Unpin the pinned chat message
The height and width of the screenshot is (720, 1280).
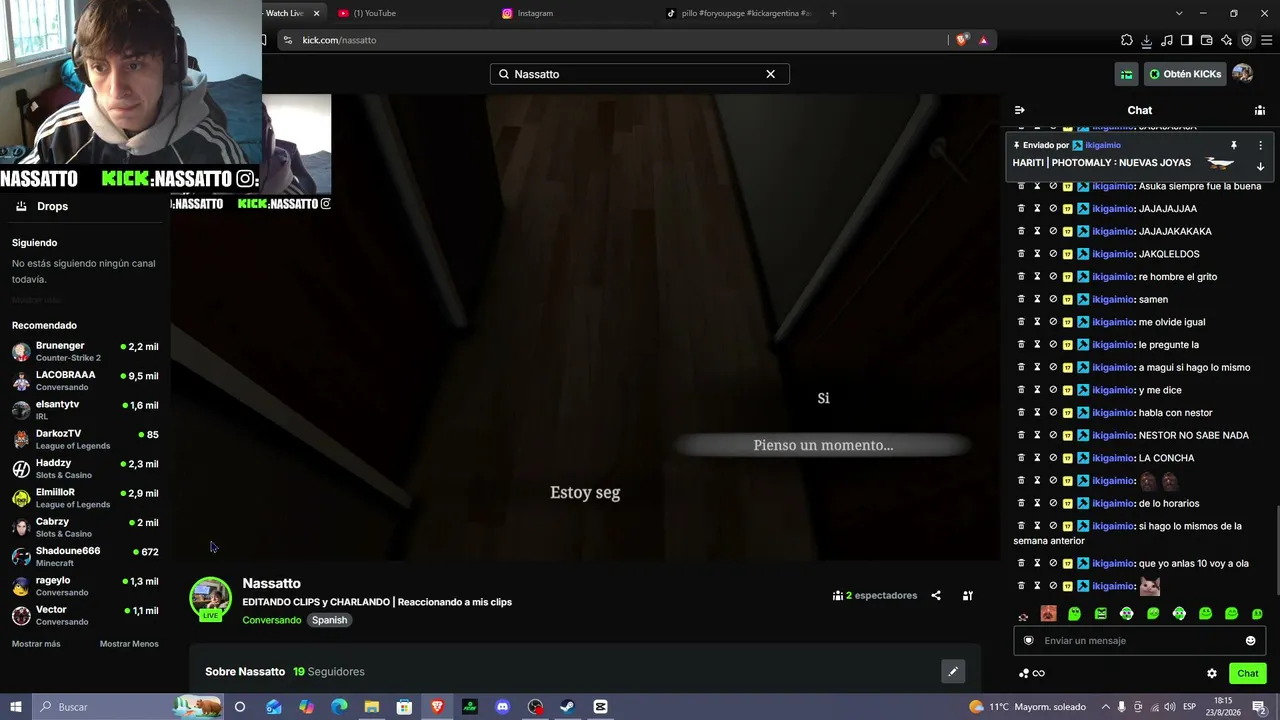click(x=1234, y=146)
